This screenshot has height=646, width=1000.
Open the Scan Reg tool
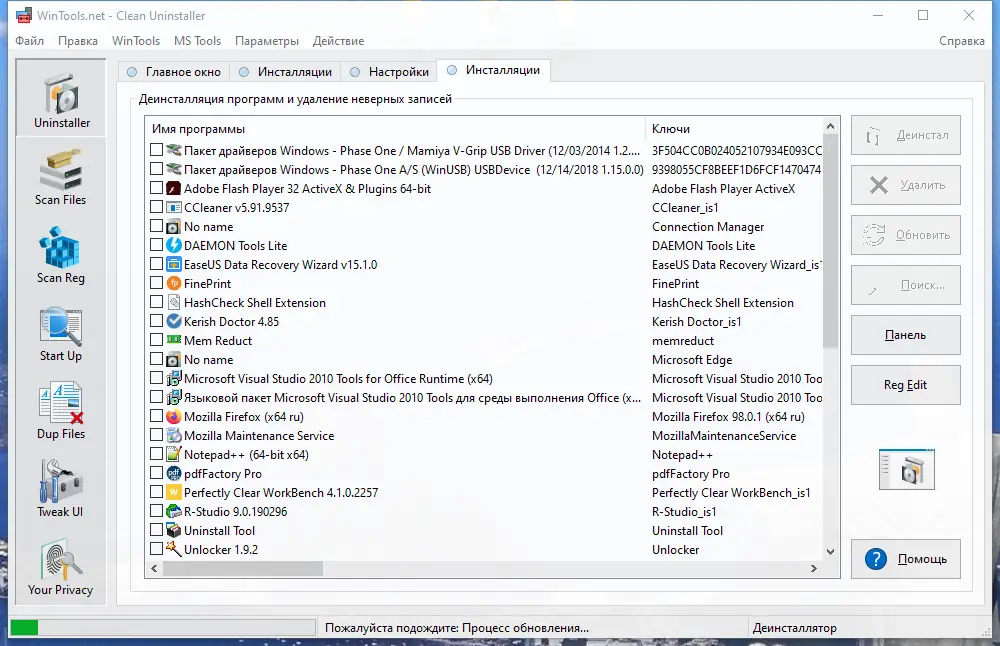tap(61, 256)
